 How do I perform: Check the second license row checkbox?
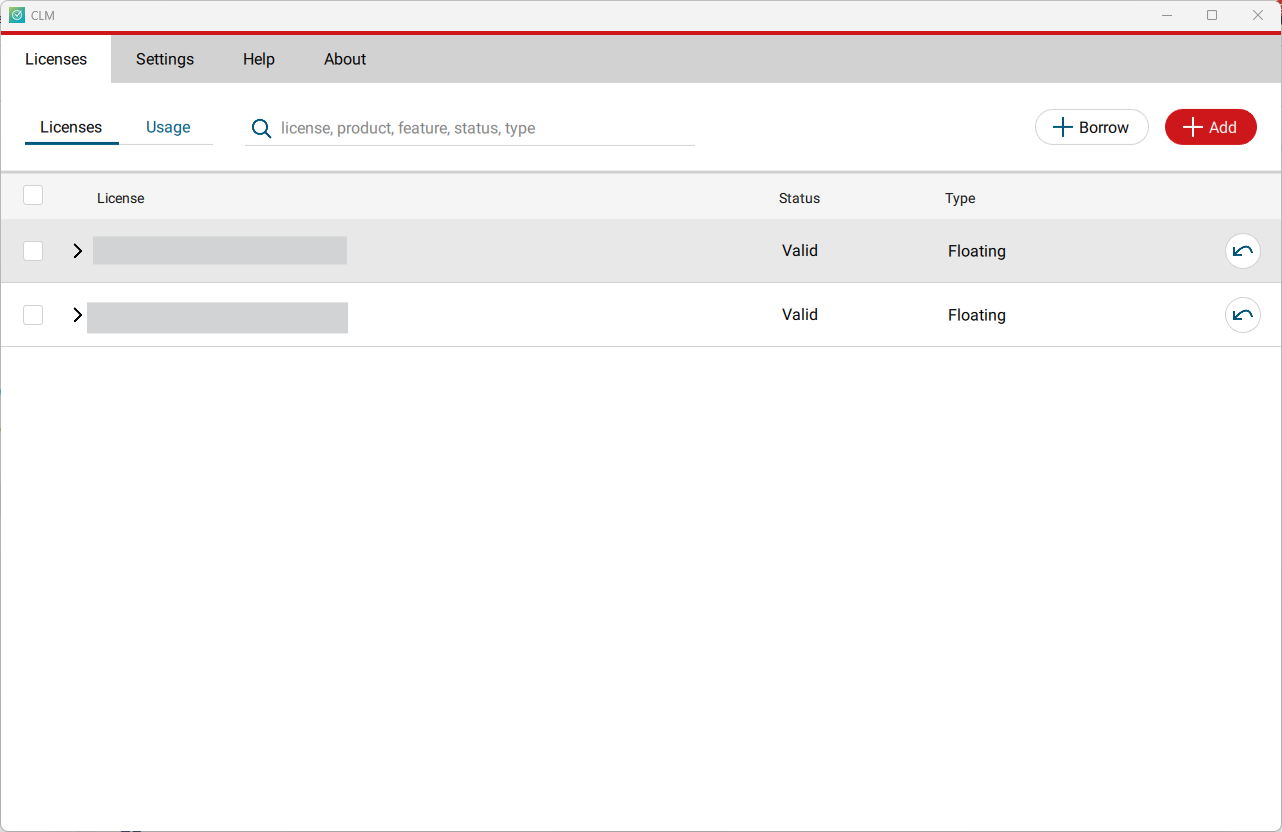click(x=33, y=315)
